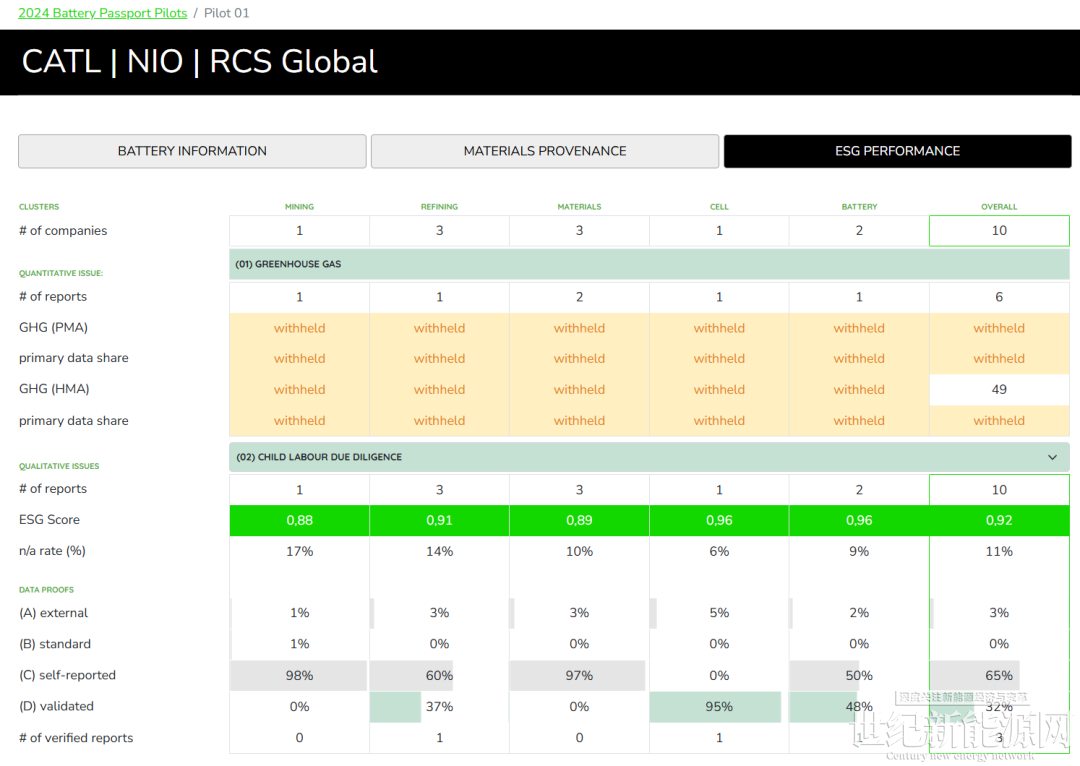Switch to the Materials Provenance tab
The image size is (1080, 766).
pyautogui.click(x=545, y=151)
